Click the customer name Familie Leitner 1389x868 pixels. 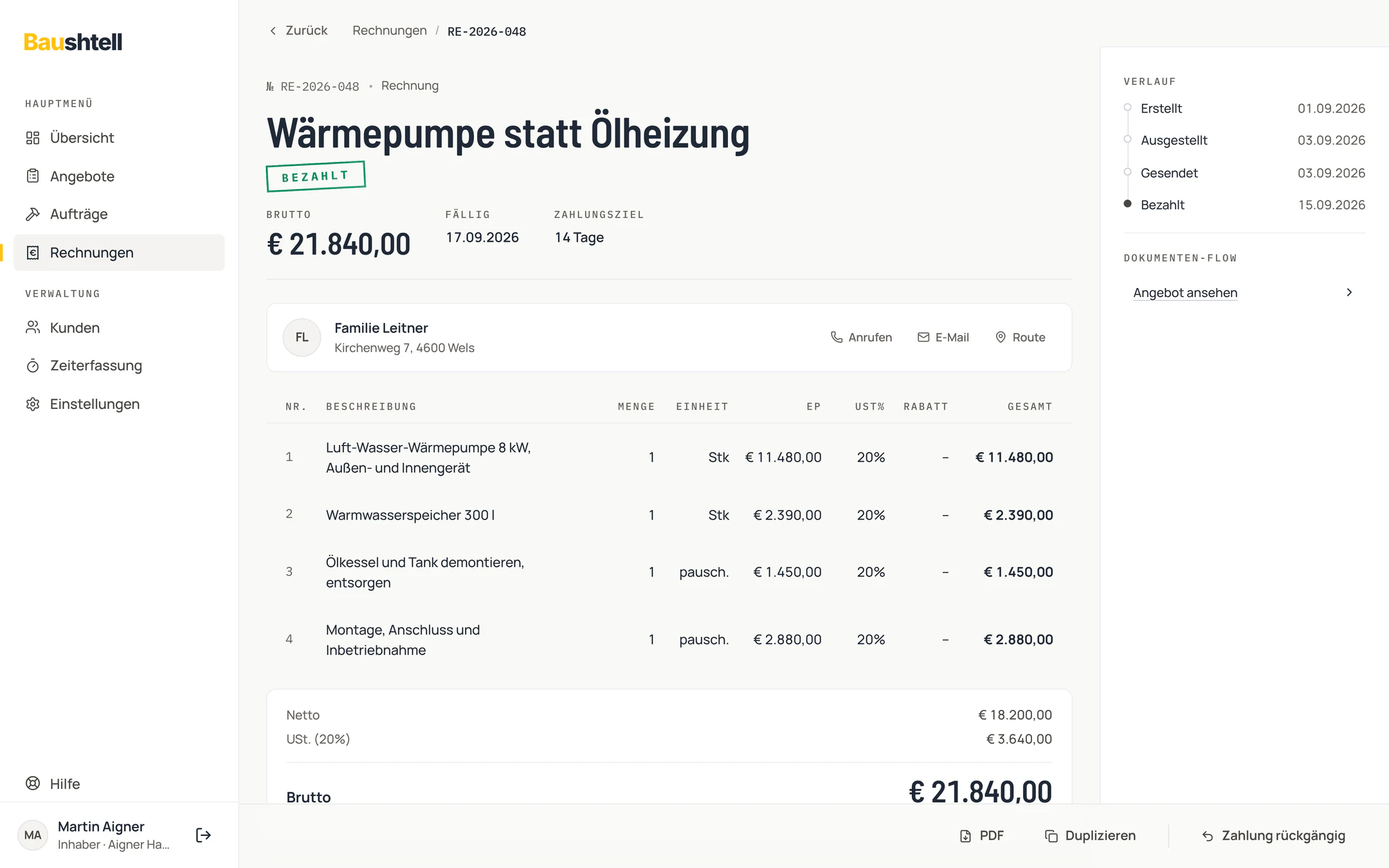(381, 328)
